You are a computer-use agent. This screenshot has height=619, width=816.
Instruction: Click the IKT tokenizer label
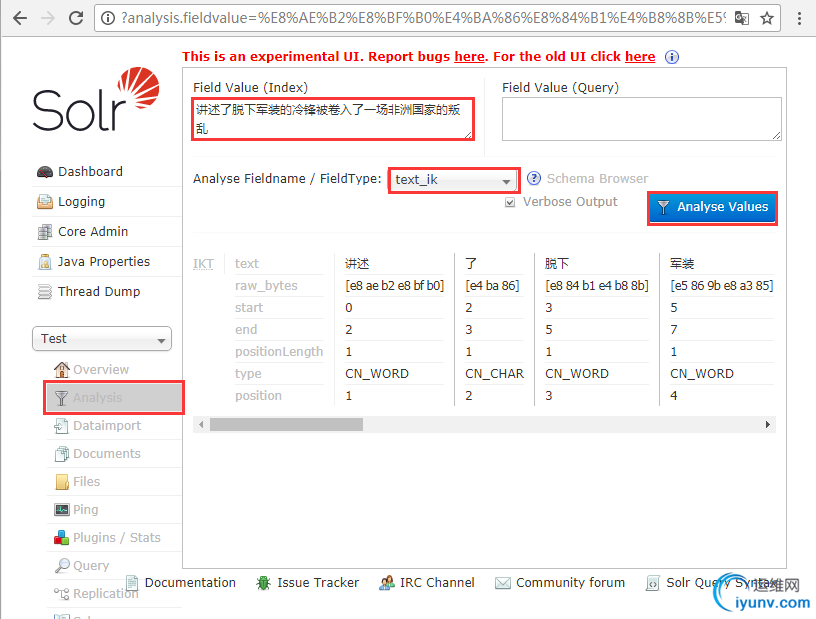203,264
